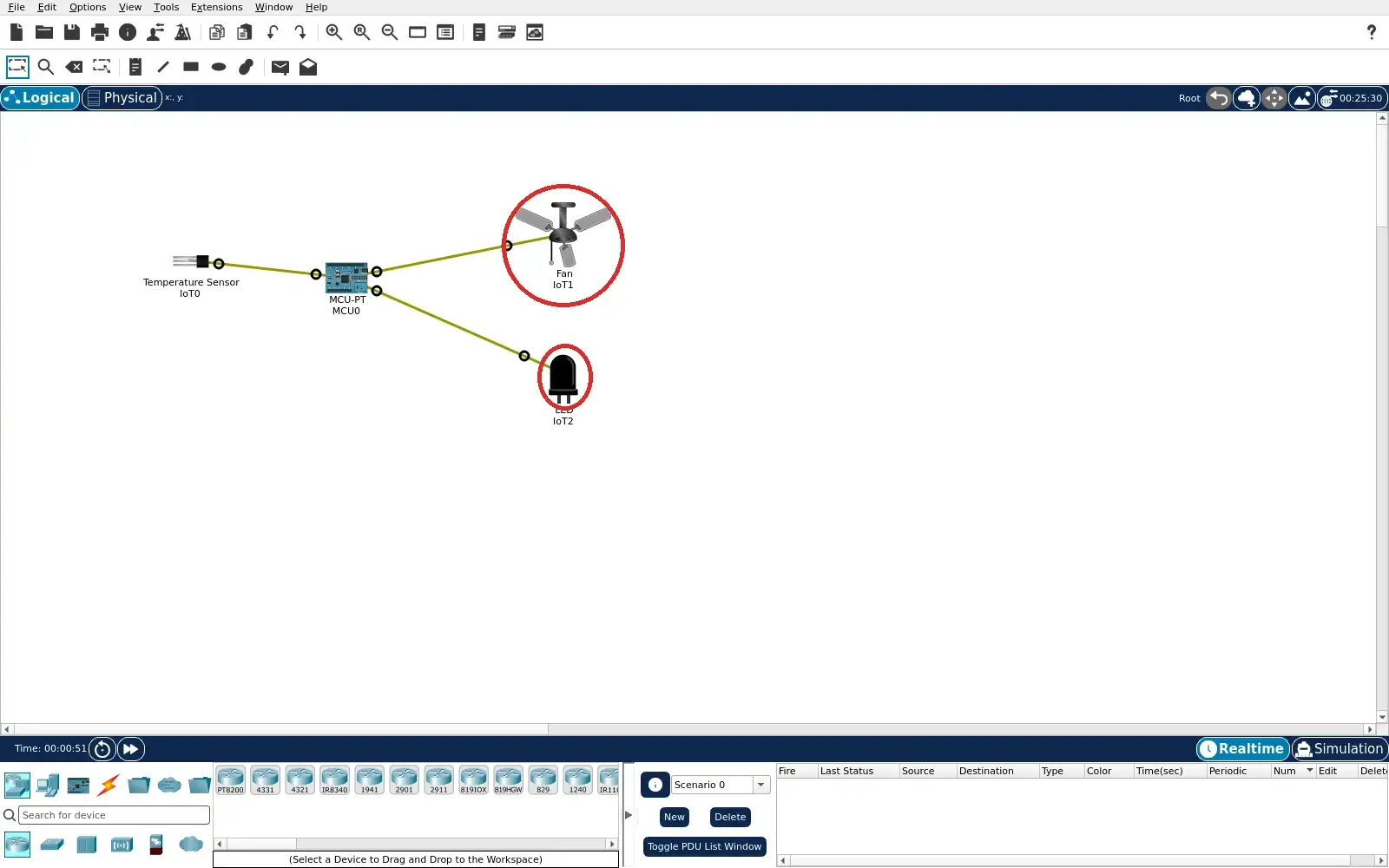The width and height of the screenshot is (1389, 868).
Task: Select the 2911 router model
Action: coord(439,780)
